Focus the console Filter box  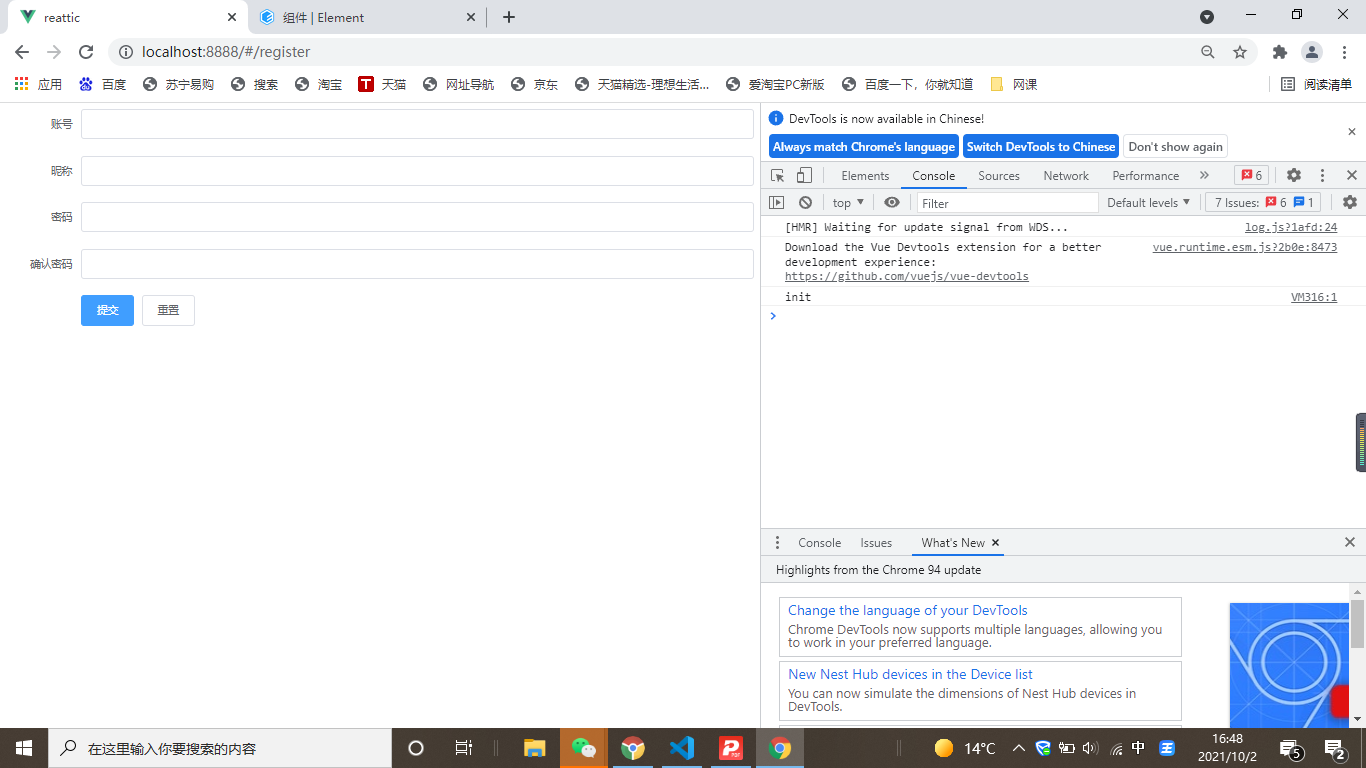[x=1008, y=202]
